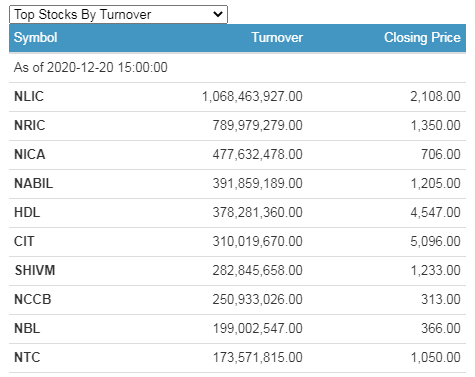The height and width of the screenshot is (377, 475).
Task: Open the HDL symbol link
Action: point(27,212)
